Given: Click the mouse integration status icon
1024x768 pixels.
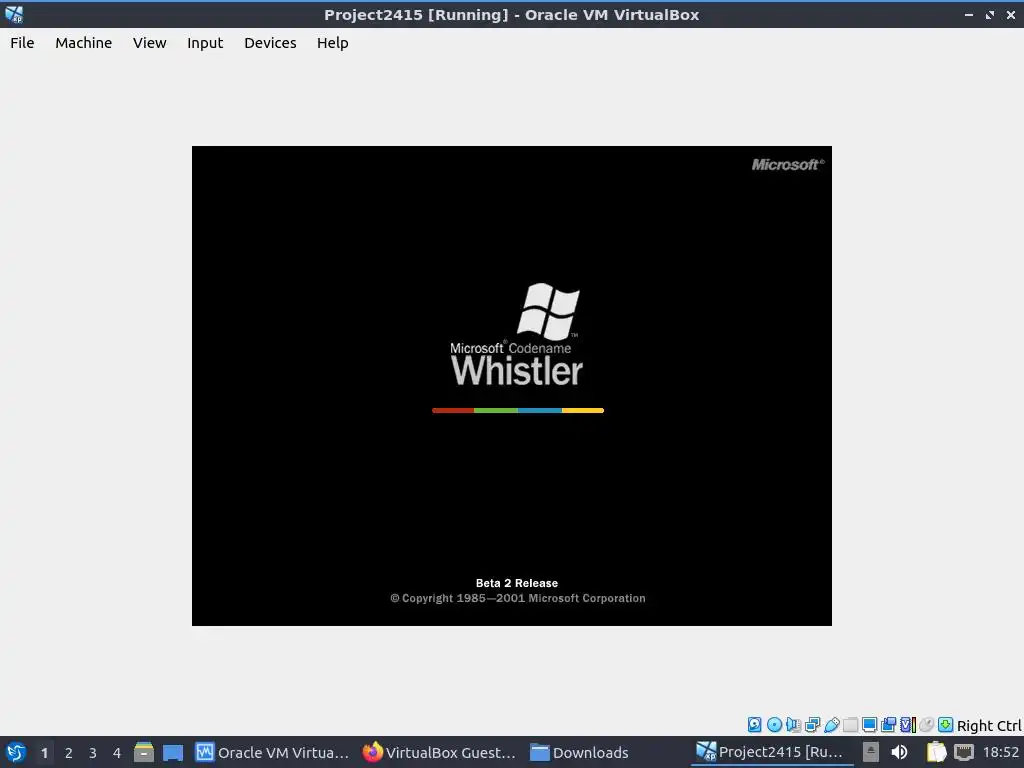Looking at the screenshot, I should [x=926, y=724].
